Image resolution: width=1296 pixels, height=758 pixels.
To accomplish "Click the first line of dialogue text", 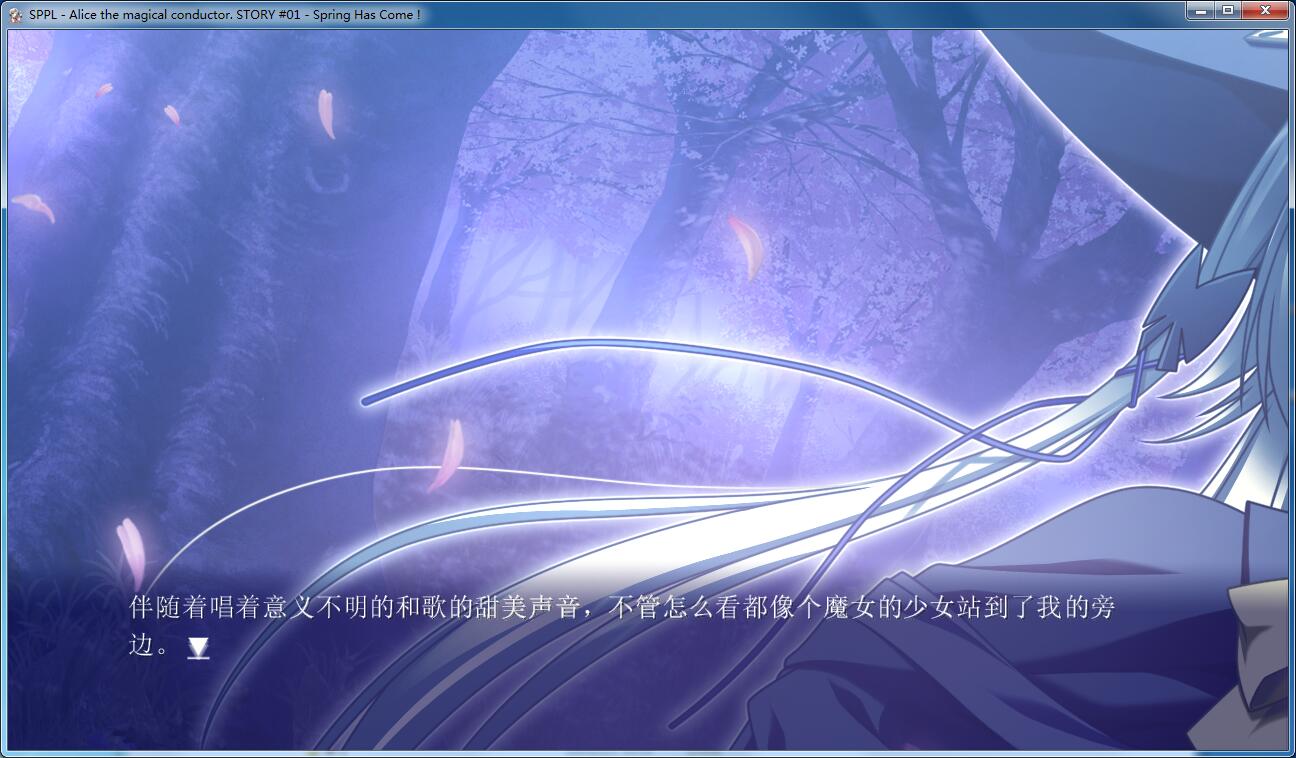I will [x=621, y=607].
